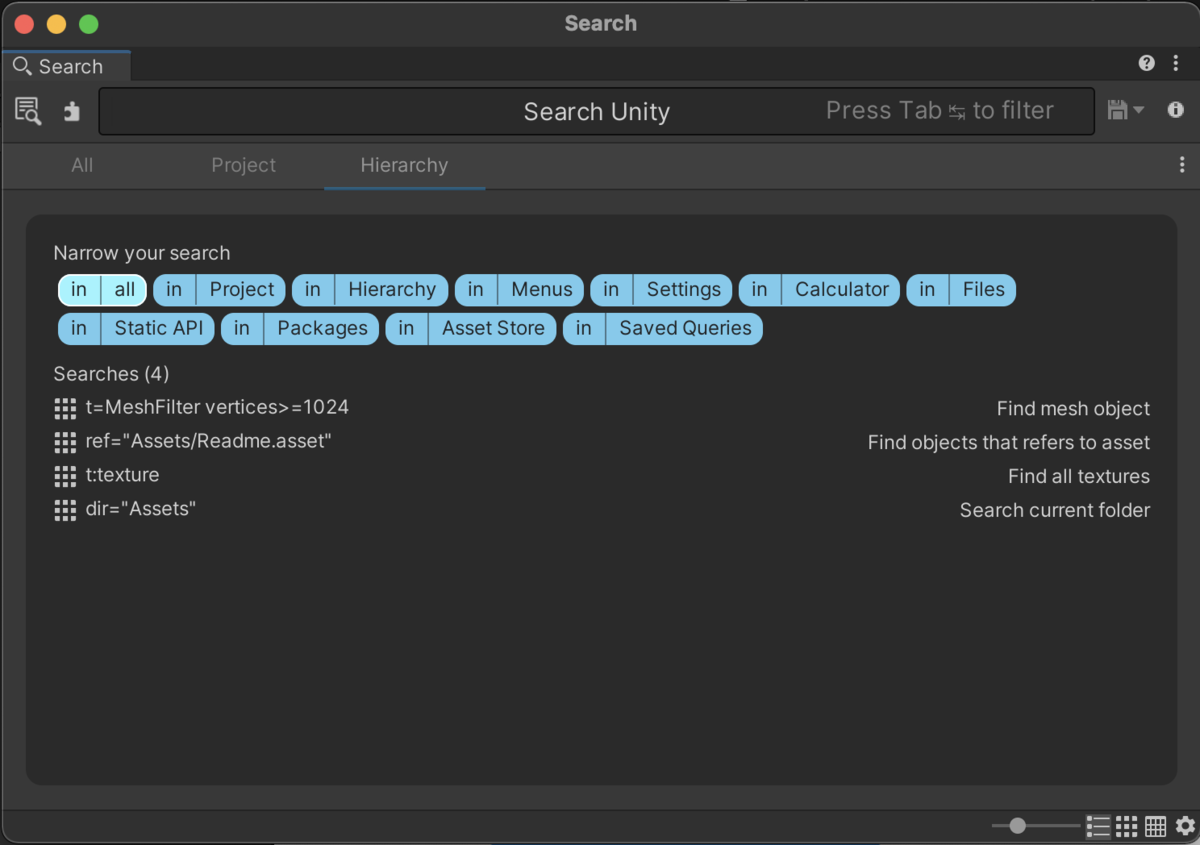Click the item size slider handle

tap(1018, 826)
